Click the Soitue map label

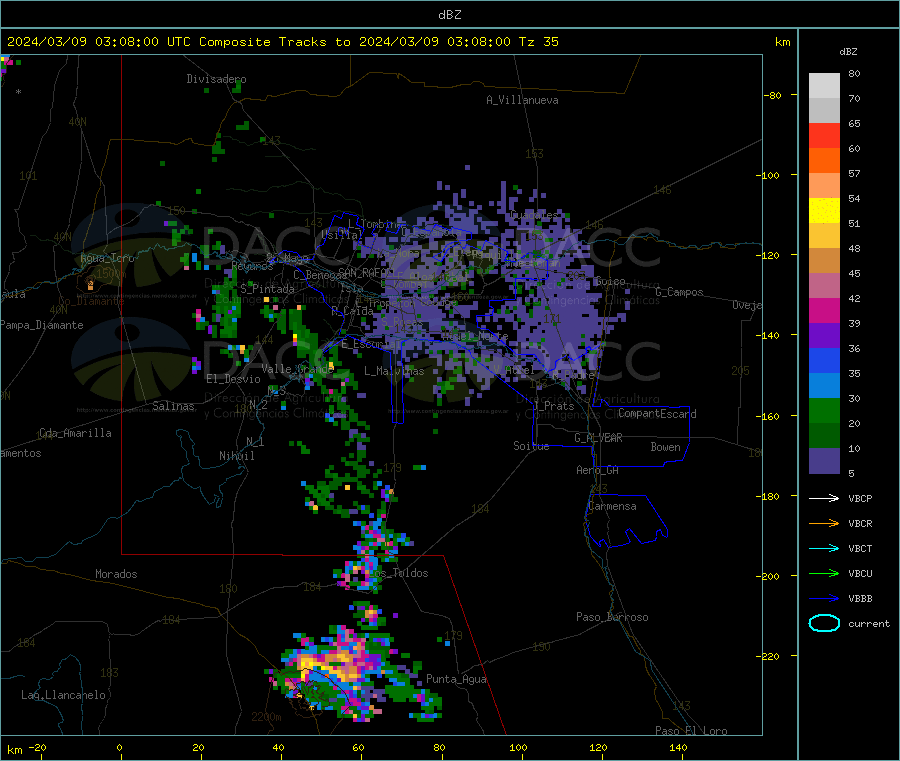point(531,446)
